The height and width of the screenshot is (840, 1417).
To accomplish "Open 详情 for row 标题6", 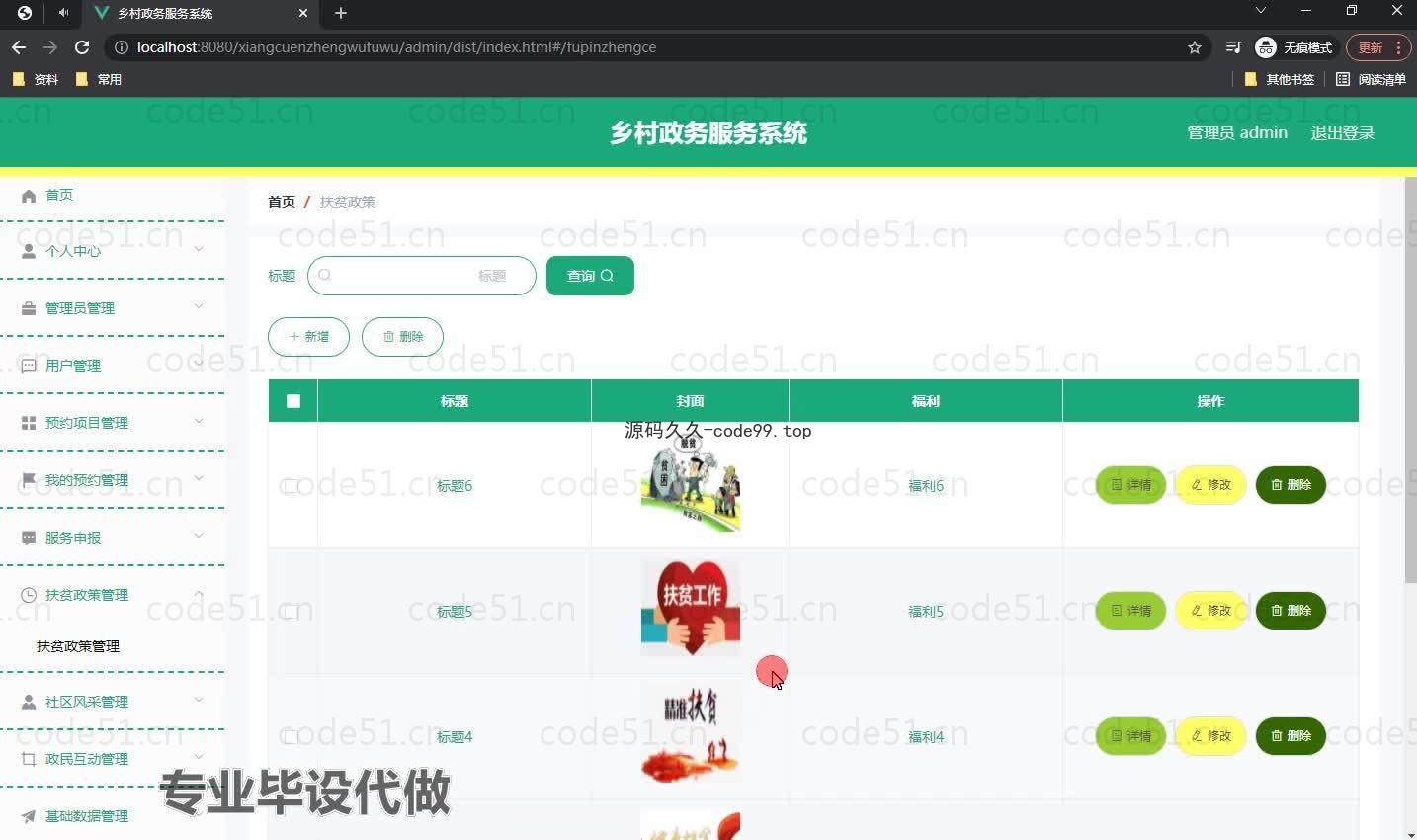I will point(1130,485).
